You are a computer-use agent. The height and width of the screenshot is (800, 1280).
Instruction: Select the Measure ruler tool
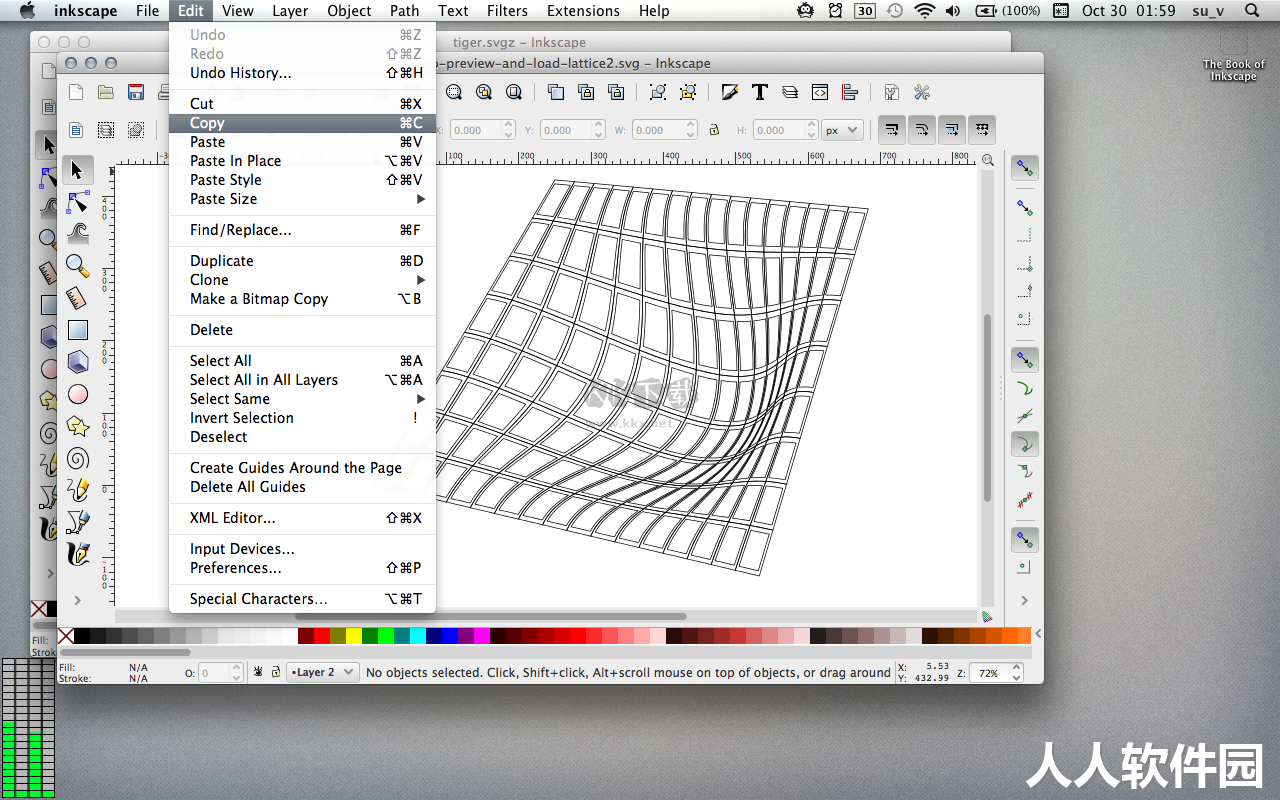coord(77,298)
